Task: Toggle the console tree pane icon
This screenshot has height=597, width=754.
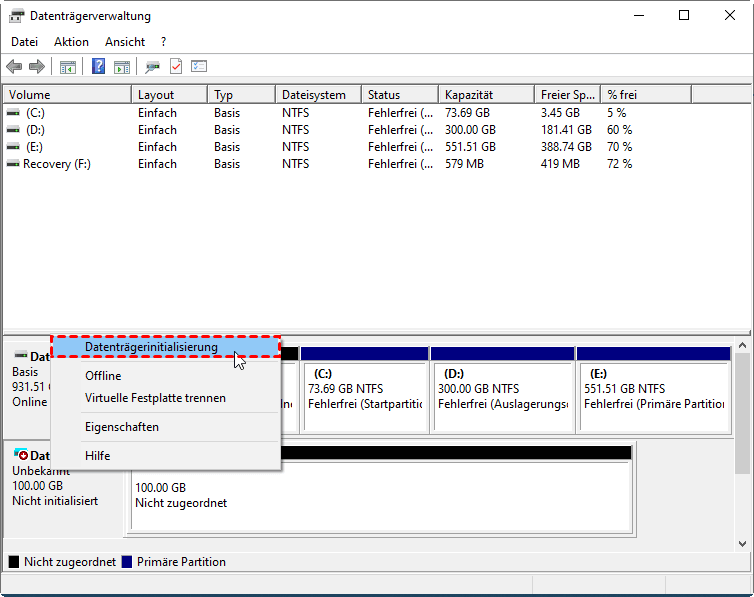Action: click(x=68, y=67)
